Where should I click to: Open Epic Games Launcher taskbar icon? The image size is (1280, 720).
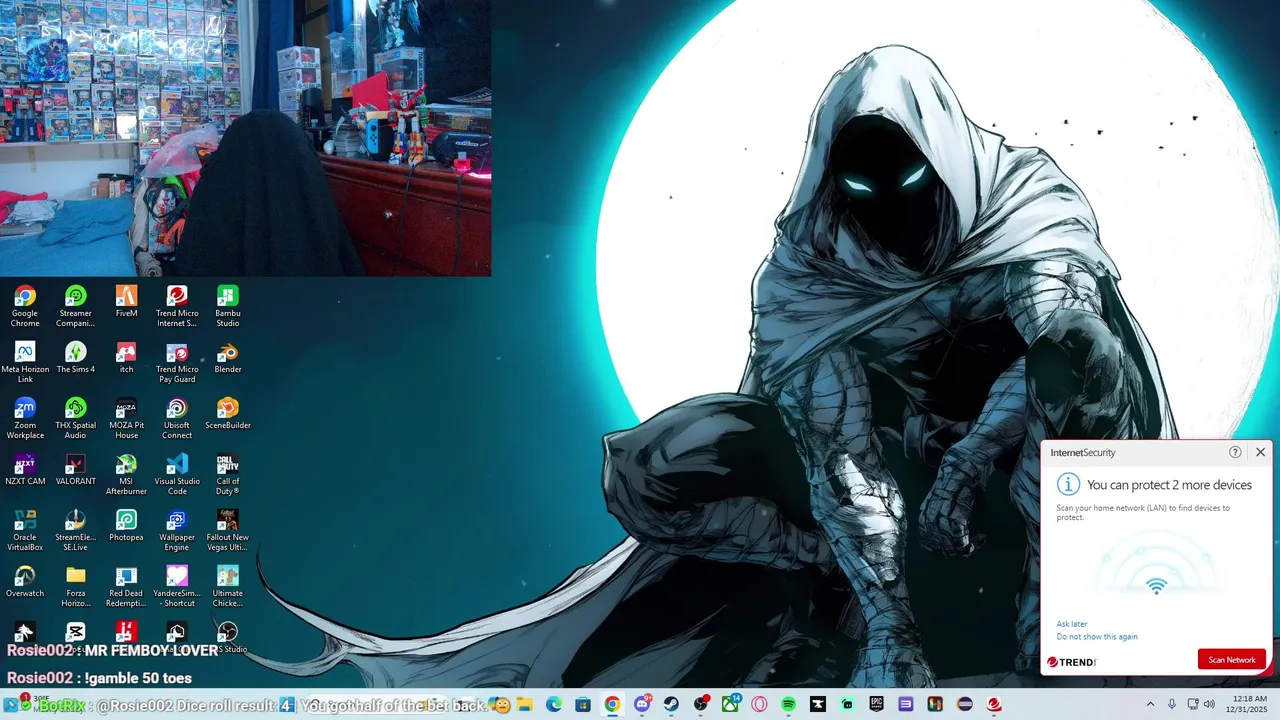876,704
